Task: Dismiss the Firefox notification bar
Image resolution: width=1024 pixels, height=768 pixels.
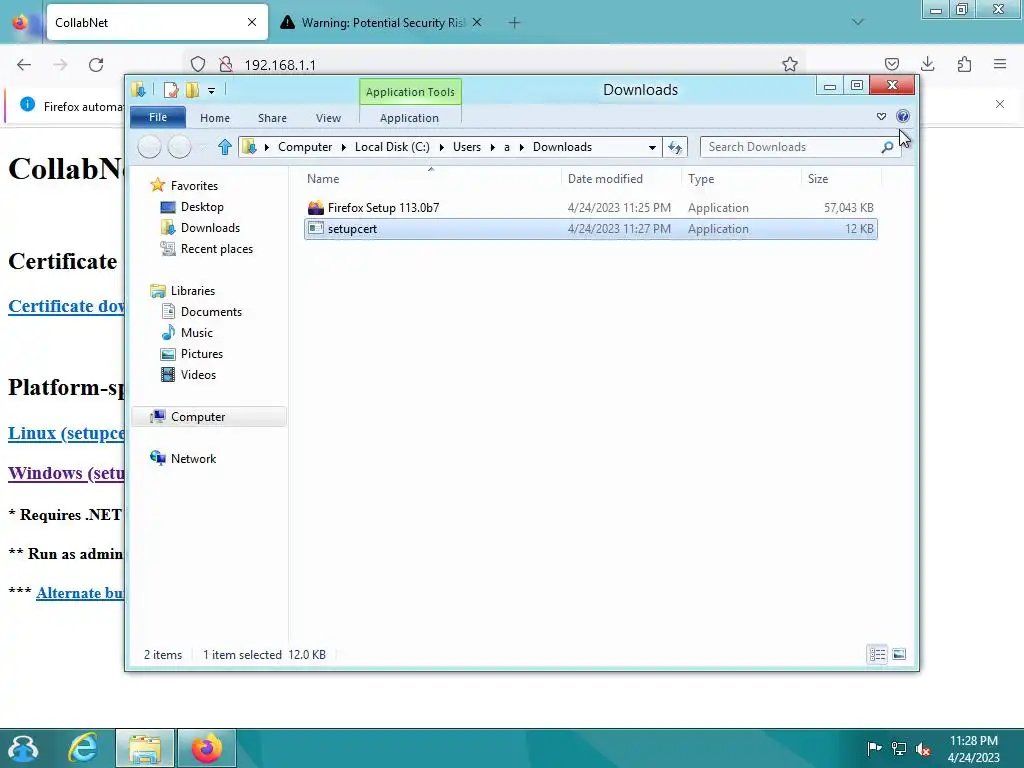Action: tap(1000, 104)
